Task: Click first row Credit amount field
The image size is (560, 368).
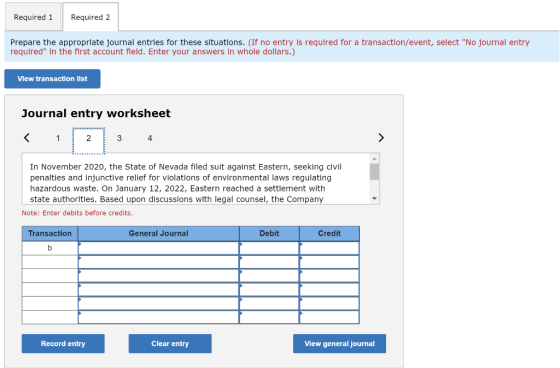Action: pyautogui.click(x=329, y=248)
